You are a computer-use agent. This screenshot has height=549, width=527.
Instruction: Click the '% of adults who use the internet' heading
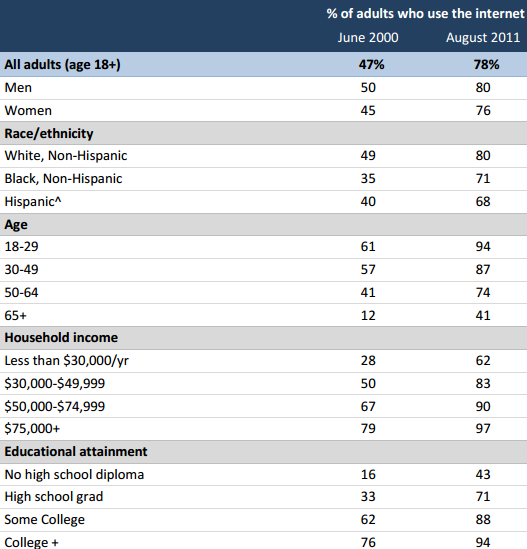(425, 14)
